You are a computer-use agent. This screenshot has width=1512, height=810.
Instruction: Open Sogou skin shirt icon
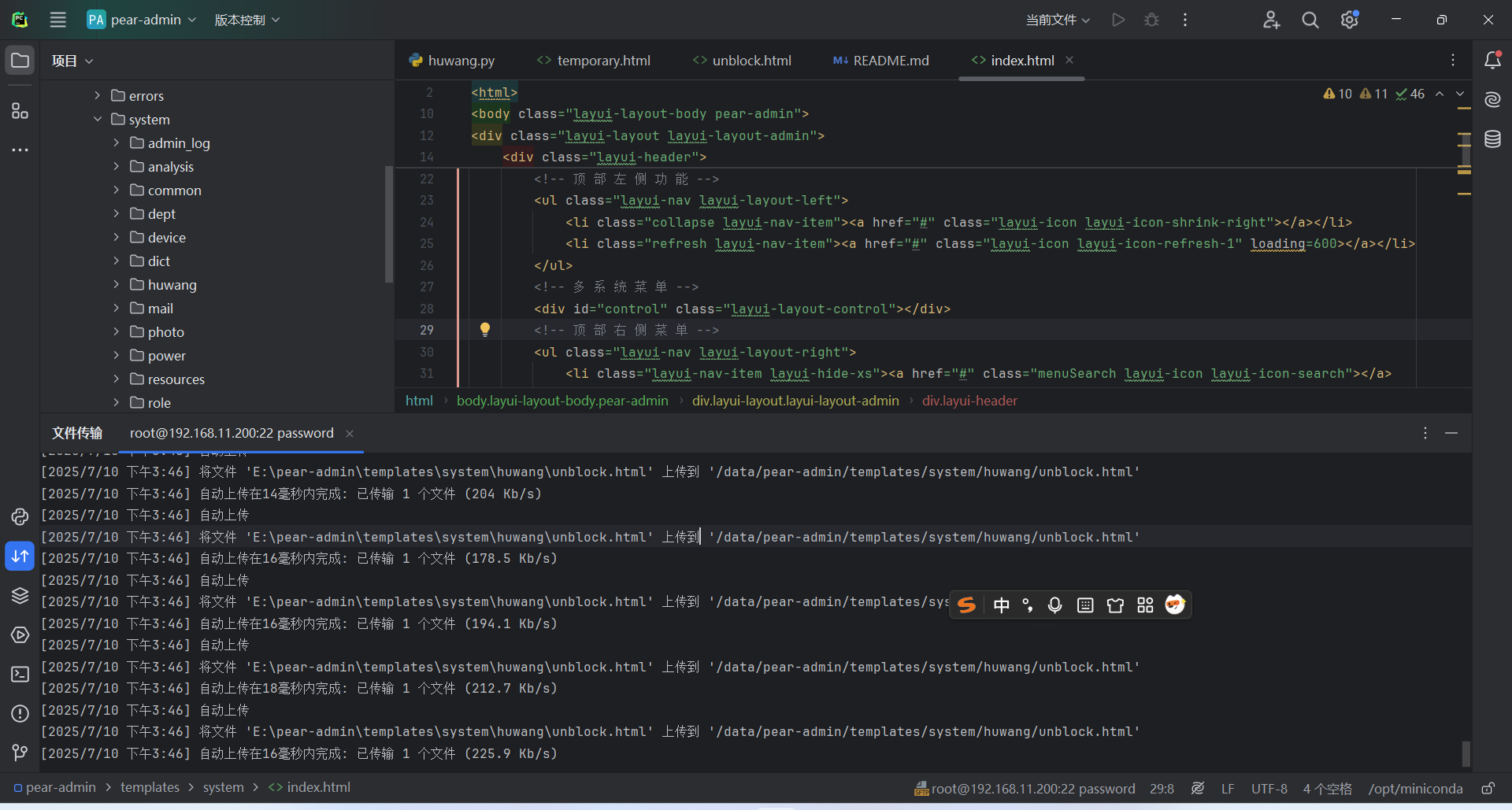point(1115,605)
